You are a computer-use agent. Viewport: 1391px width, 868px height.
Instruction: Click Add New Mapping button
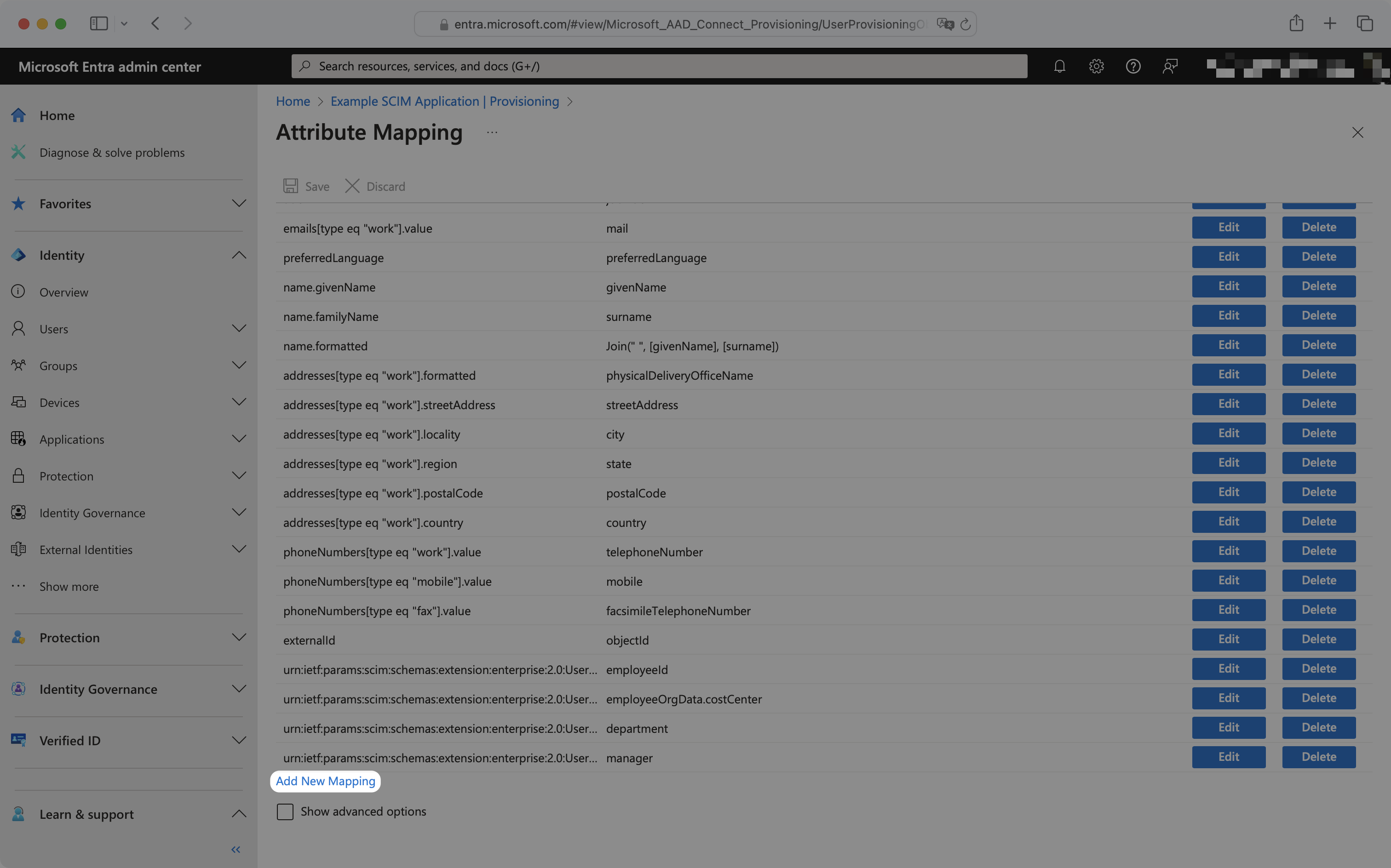point(325,781)
